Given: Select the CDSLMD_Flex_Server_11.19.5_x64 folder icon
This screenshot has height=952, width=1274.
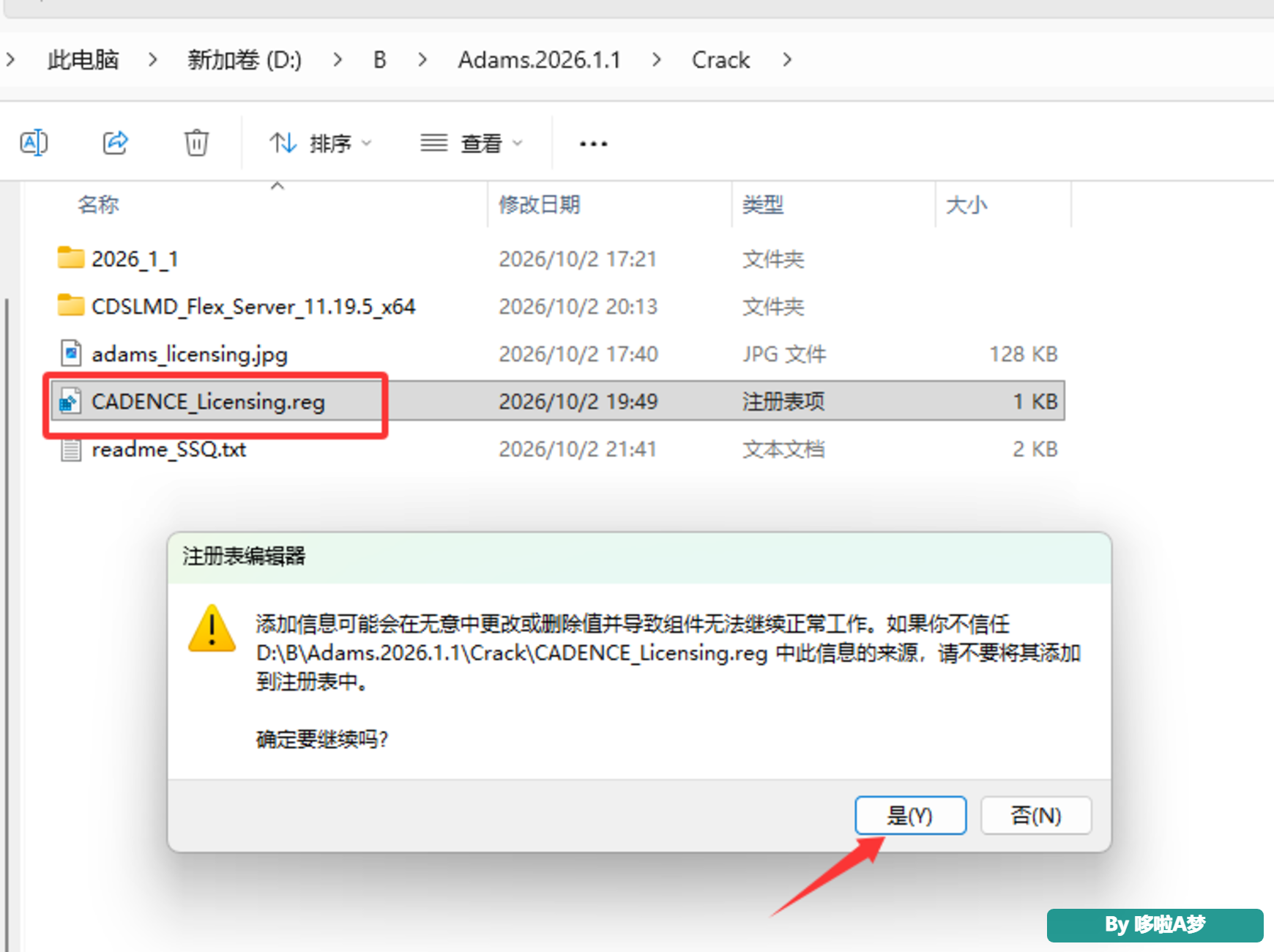Looking at the screenshot, I should pos(70,305).
